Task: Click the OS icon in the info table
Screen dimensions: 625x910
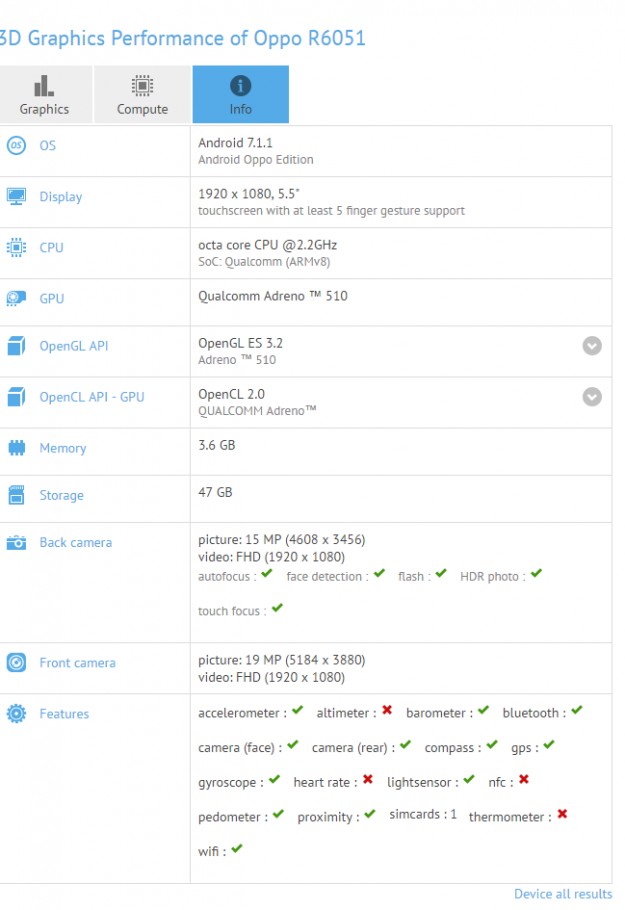Action: tap(16, 146)
